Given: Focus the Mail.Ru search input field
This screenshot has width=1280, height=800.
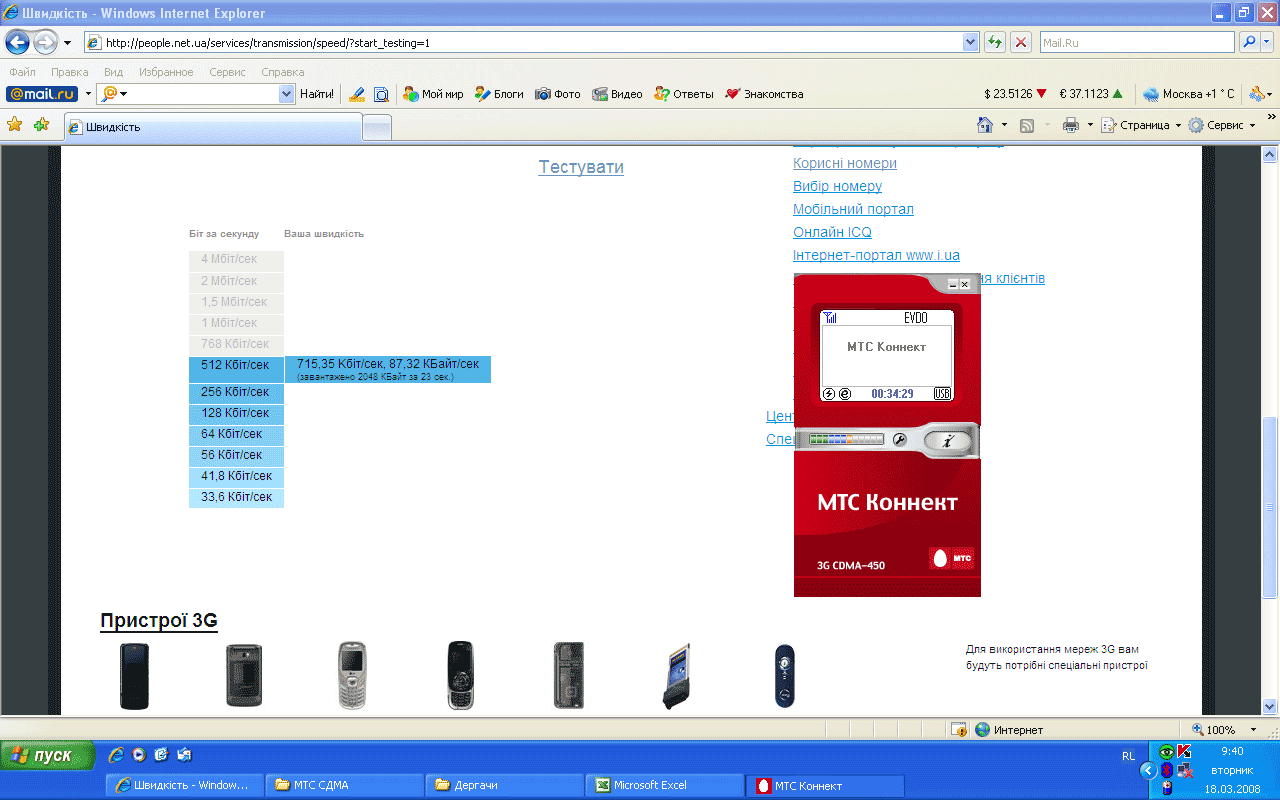Looking at the screenshot, I should click(1136, 43).
